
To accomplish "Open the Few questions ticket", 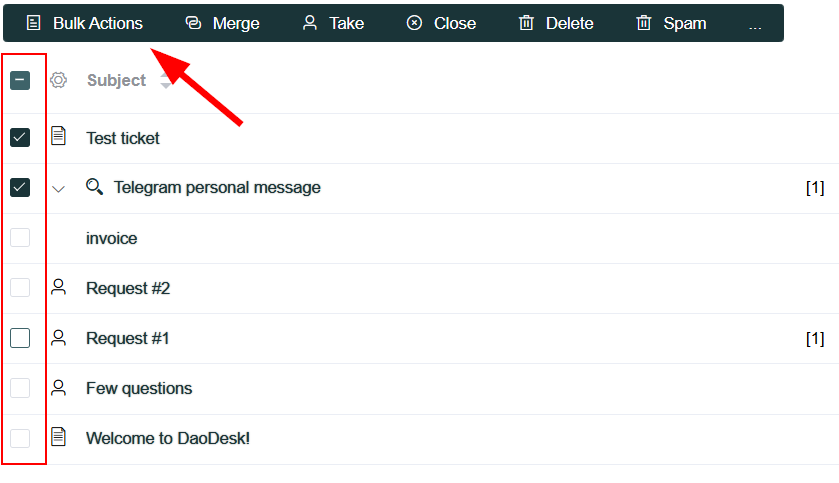I will [x=139, y=388].
